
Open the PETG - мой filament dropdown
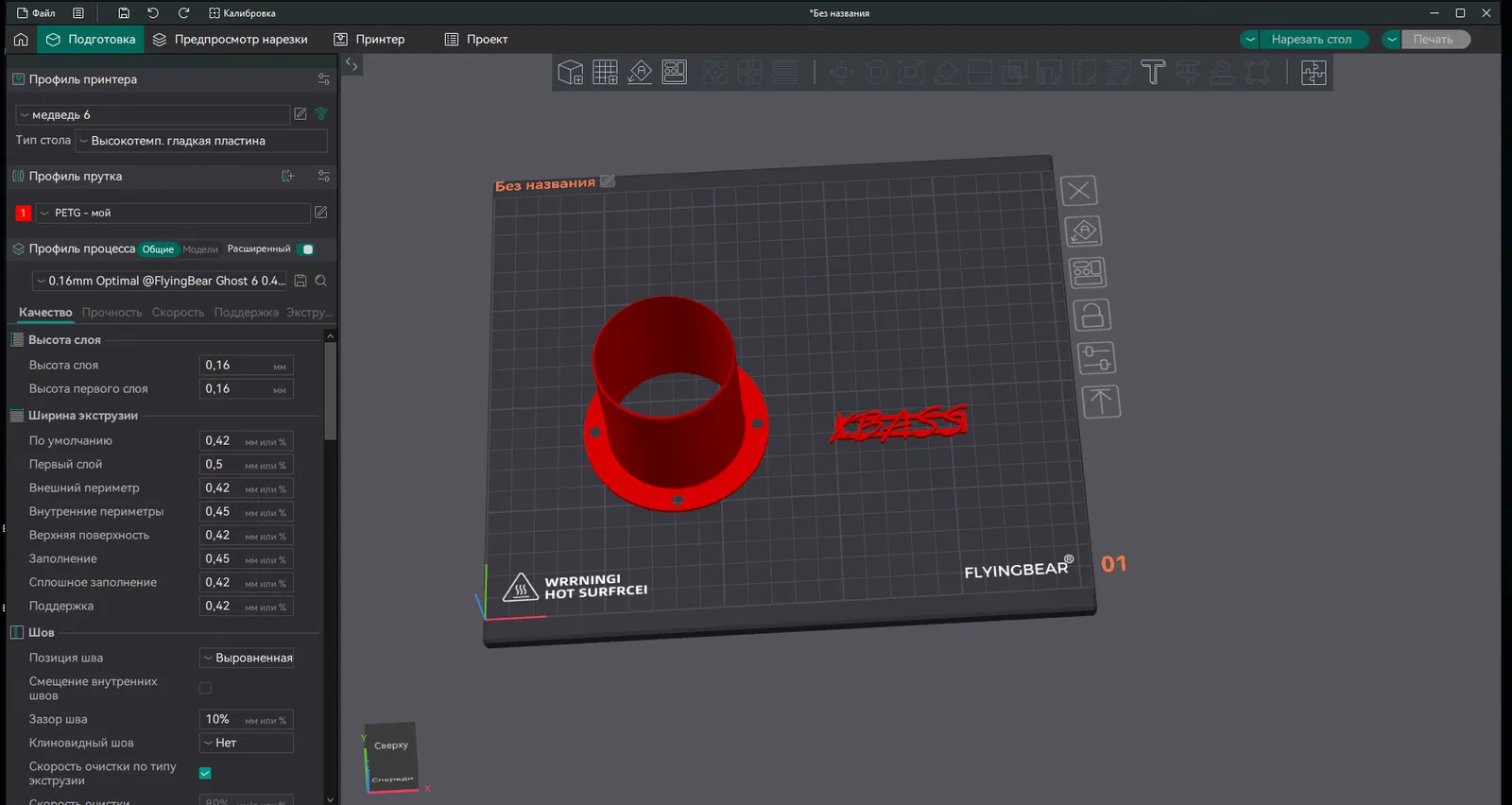coord(173,214)
